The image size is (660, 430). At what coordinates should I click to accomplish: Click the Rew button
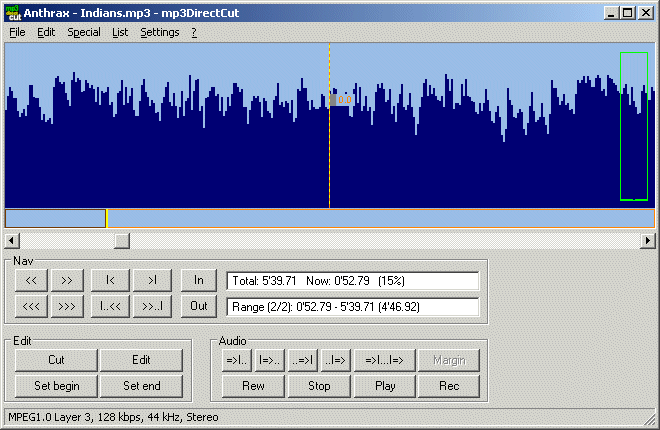click(x=253, y=386)
